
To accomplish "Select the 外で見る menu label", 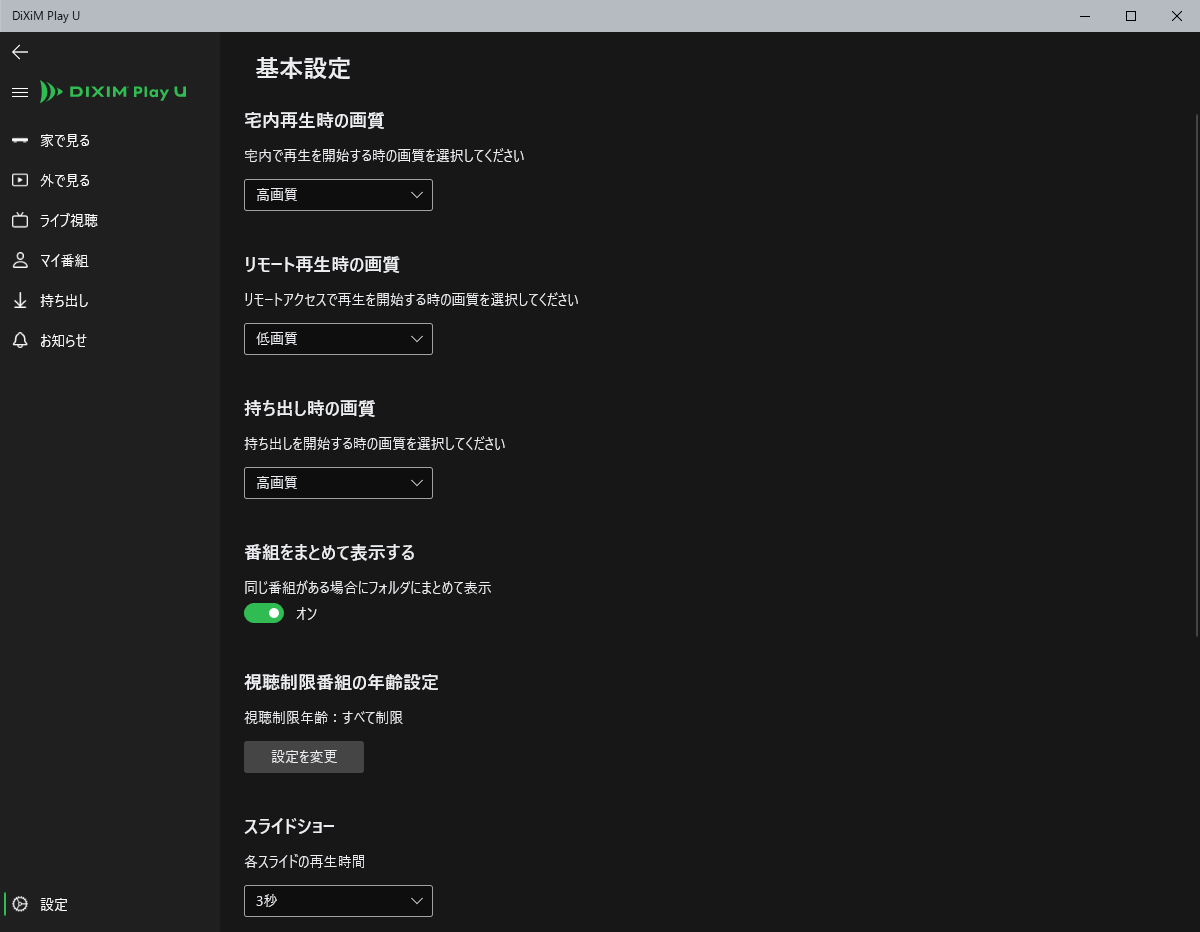I will (x=65, y=181).
